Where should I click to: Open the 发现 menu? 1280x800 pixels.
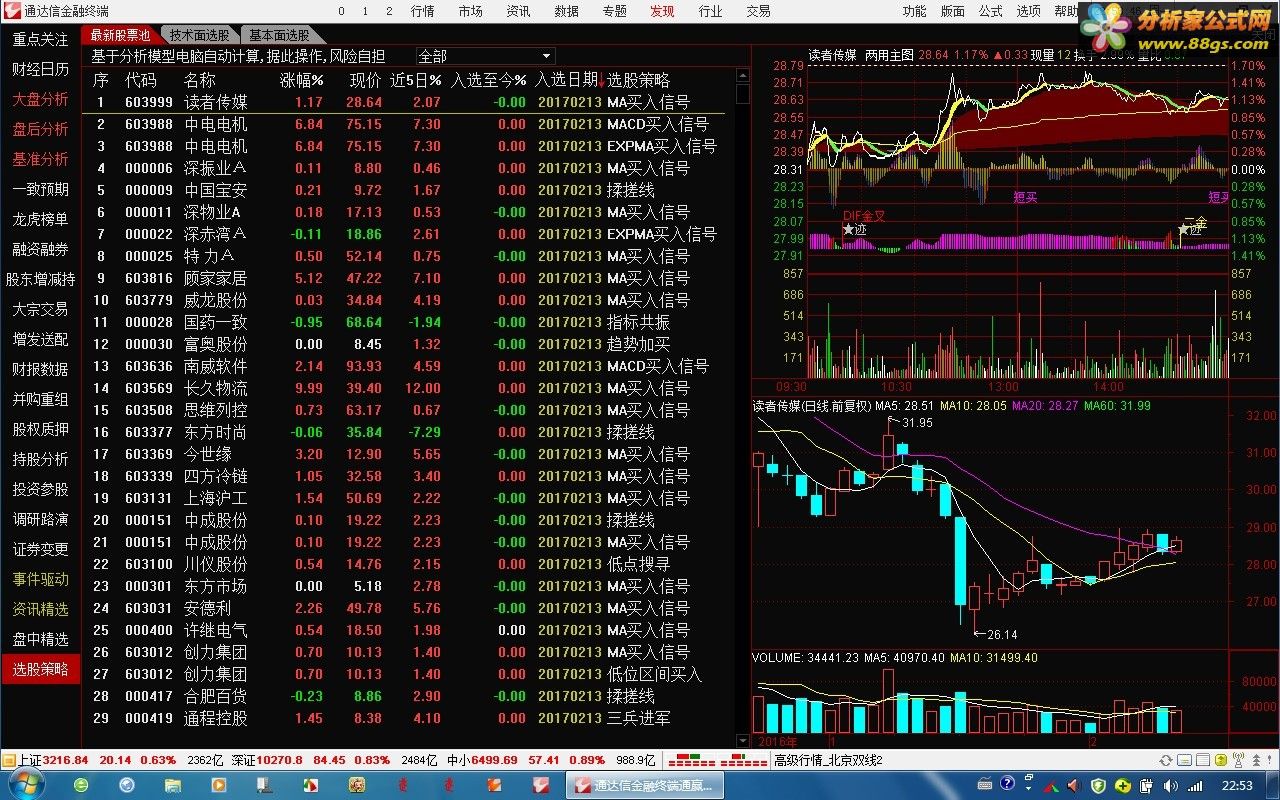tap(662, 11)
